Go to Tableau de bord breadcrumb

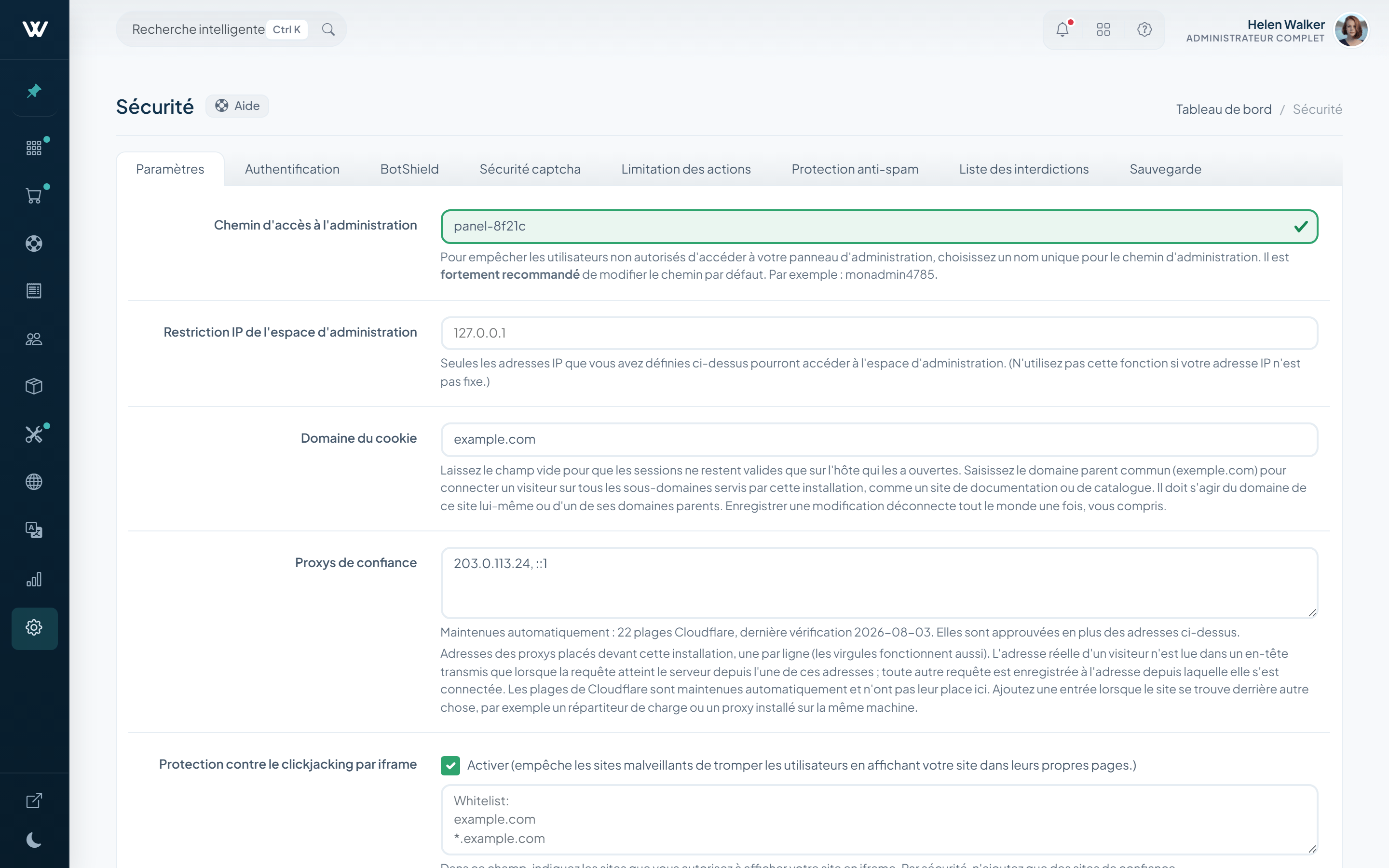(1224, 109)
